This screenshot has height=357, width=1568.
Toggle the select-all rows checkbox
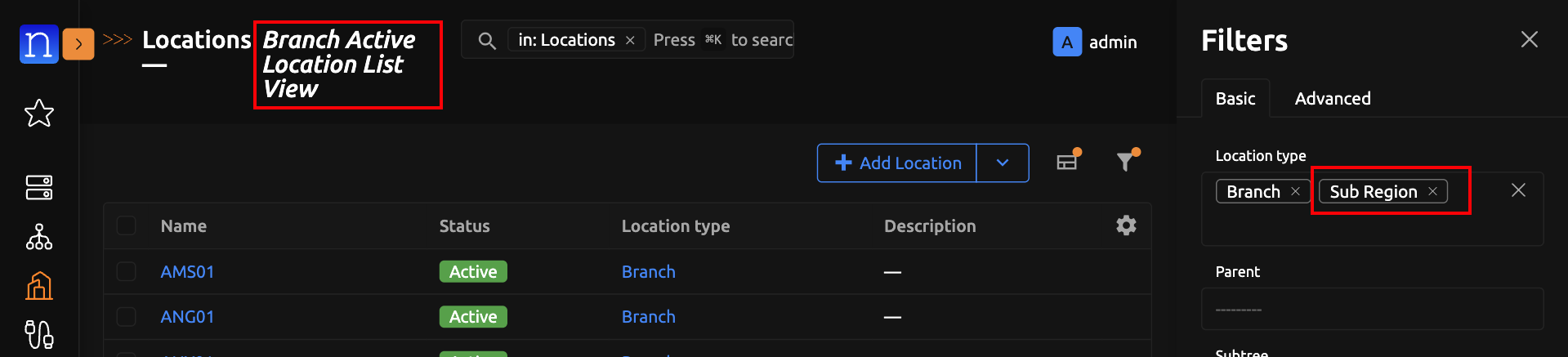tap(127, 225)
